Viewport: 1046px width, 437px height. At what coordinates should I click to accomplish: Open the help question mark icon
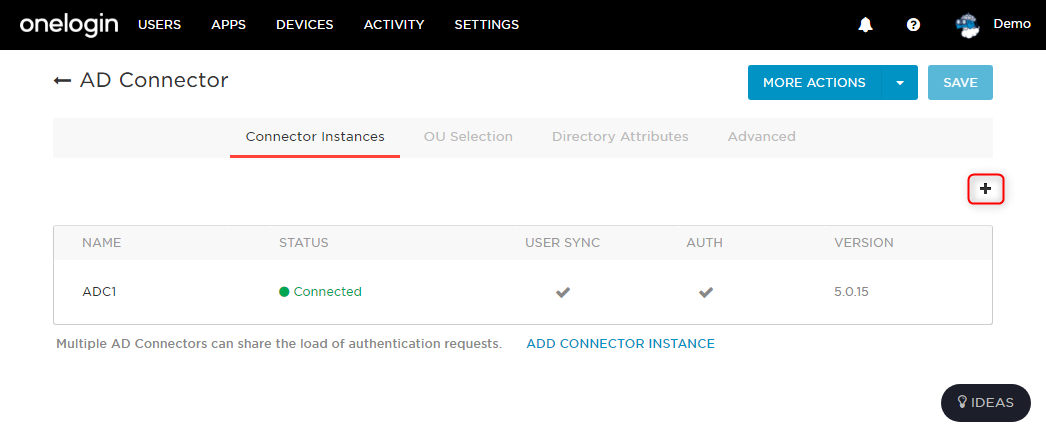click(913, 25)
